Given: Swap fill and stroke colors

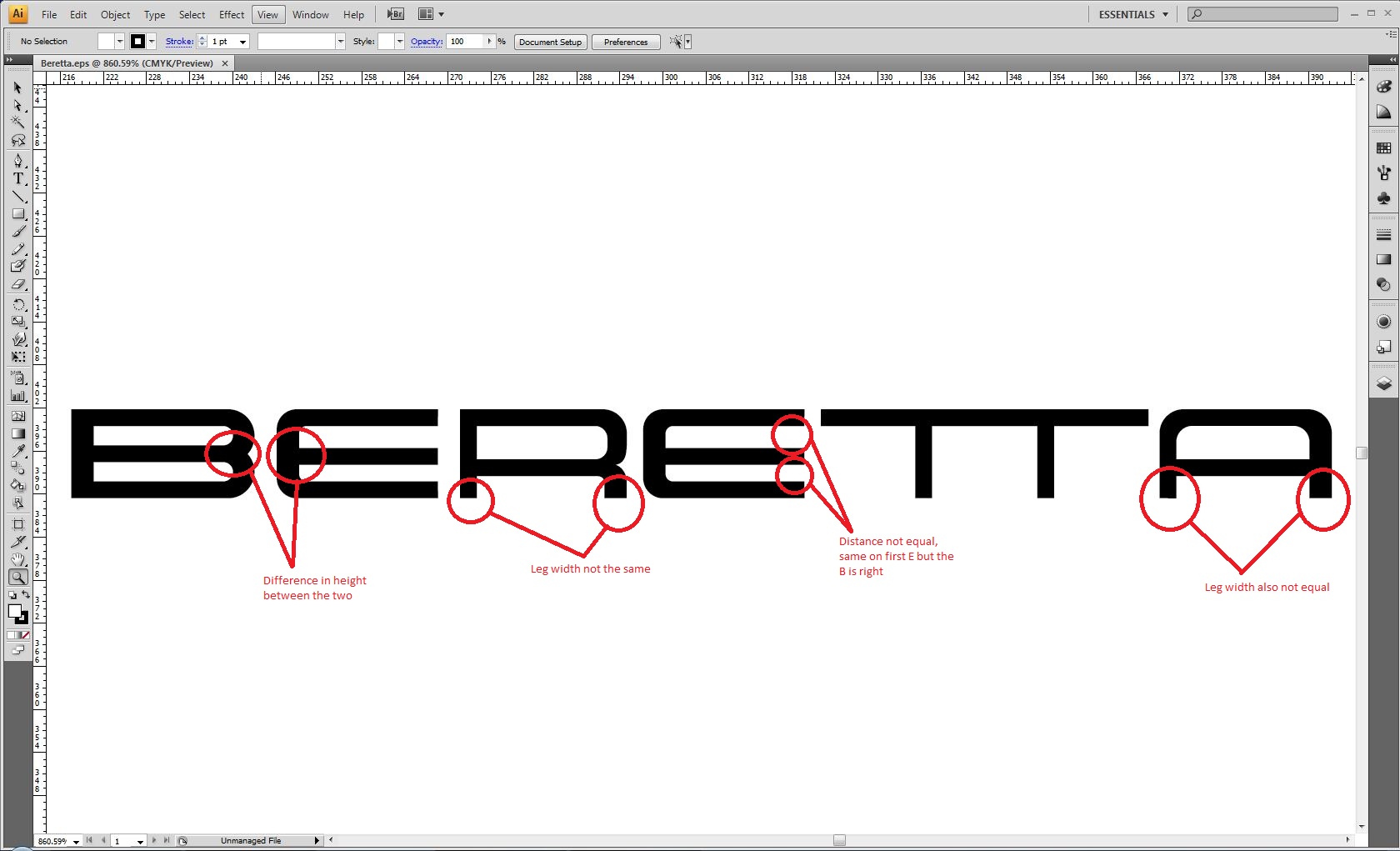Looking at the screenshot, I should click(26, 595).
